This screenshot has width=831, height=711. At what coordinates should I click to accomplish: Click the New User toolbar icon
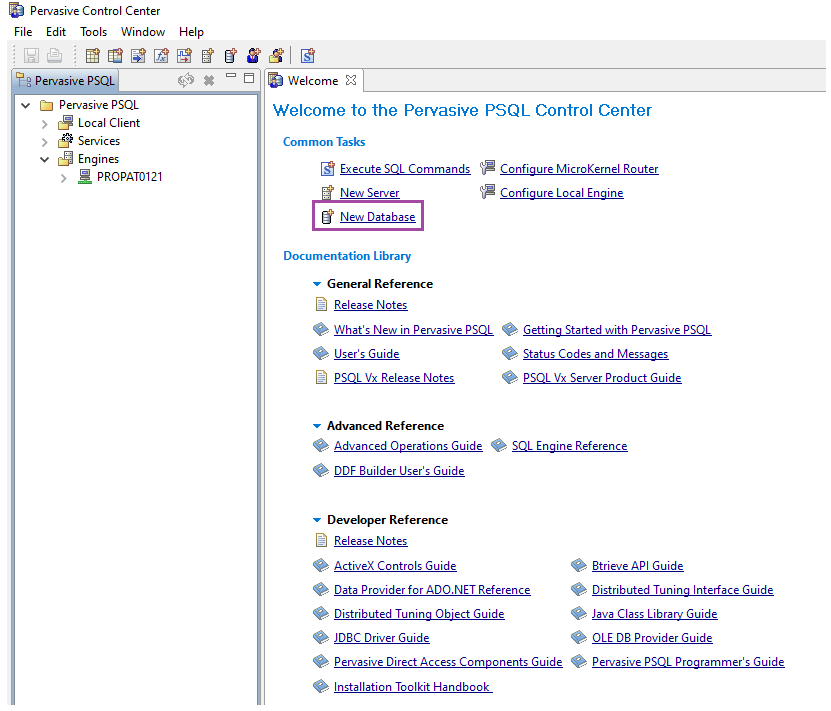(x=253, y=56)
